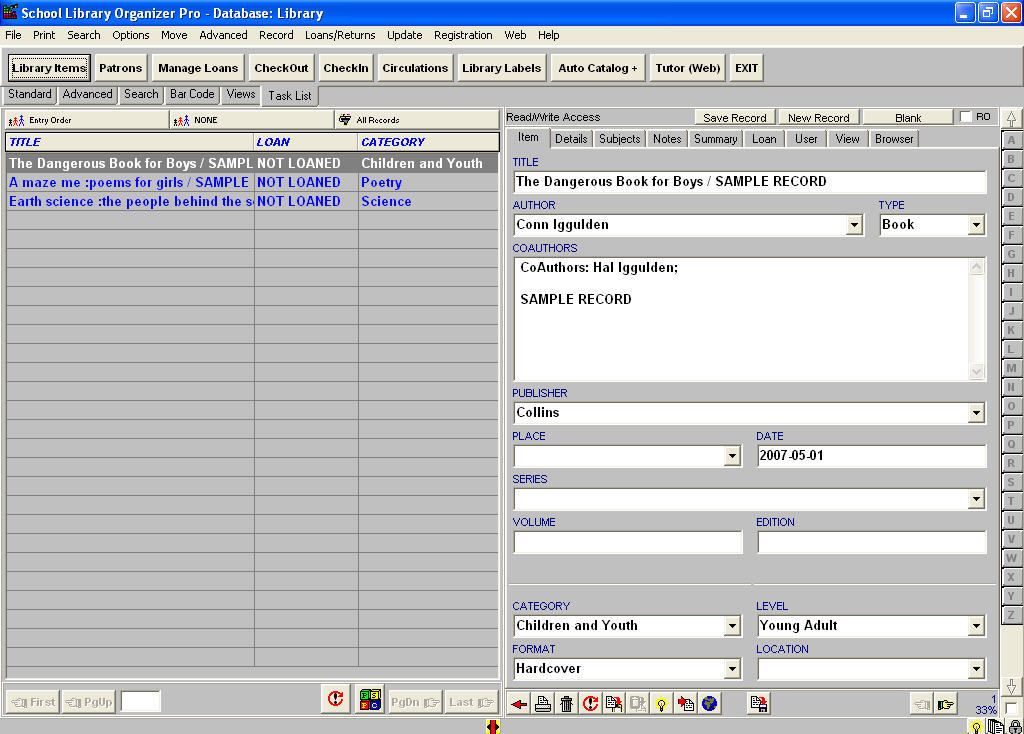Open the Print record icon

click(542, 703)
